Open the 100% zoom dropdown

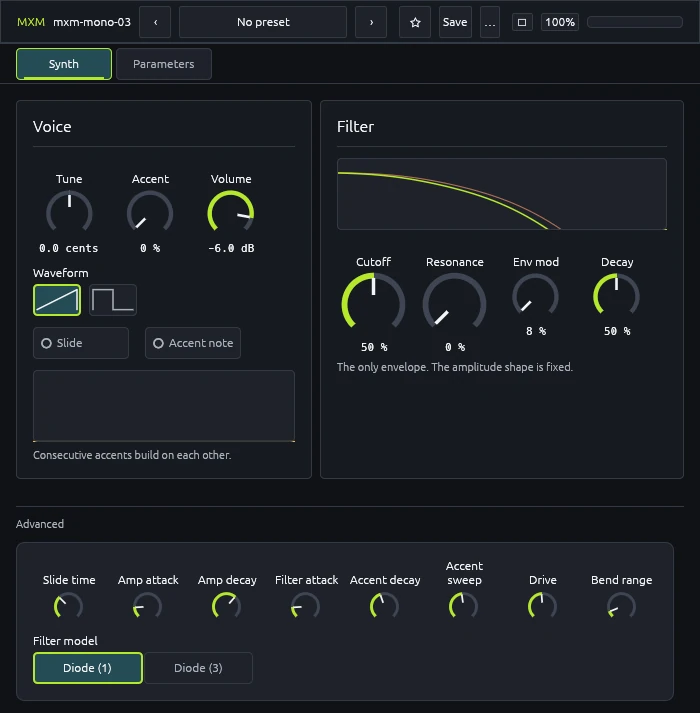[560, 22]
